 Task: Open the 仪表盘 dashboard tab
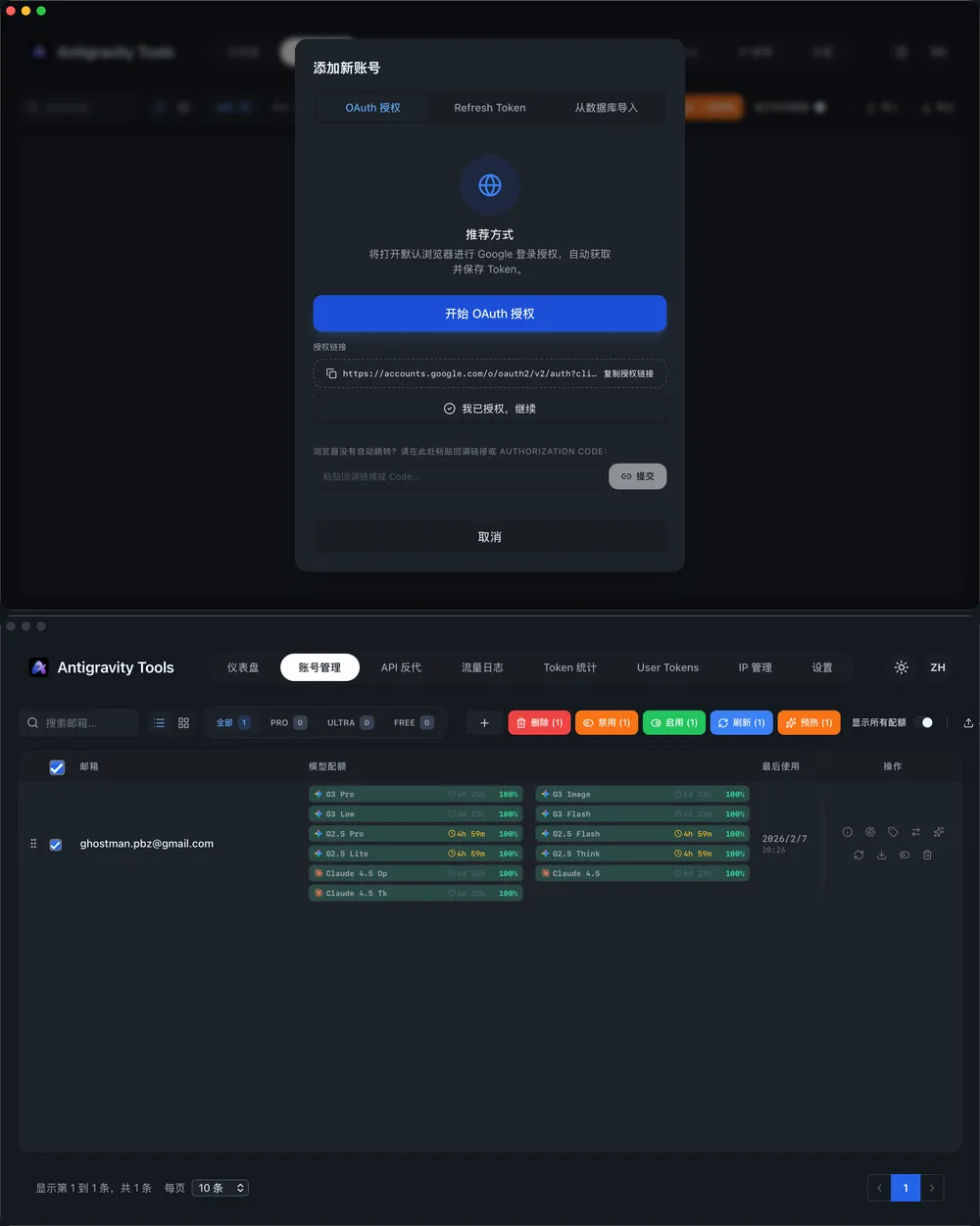click(x=243, y=667)
